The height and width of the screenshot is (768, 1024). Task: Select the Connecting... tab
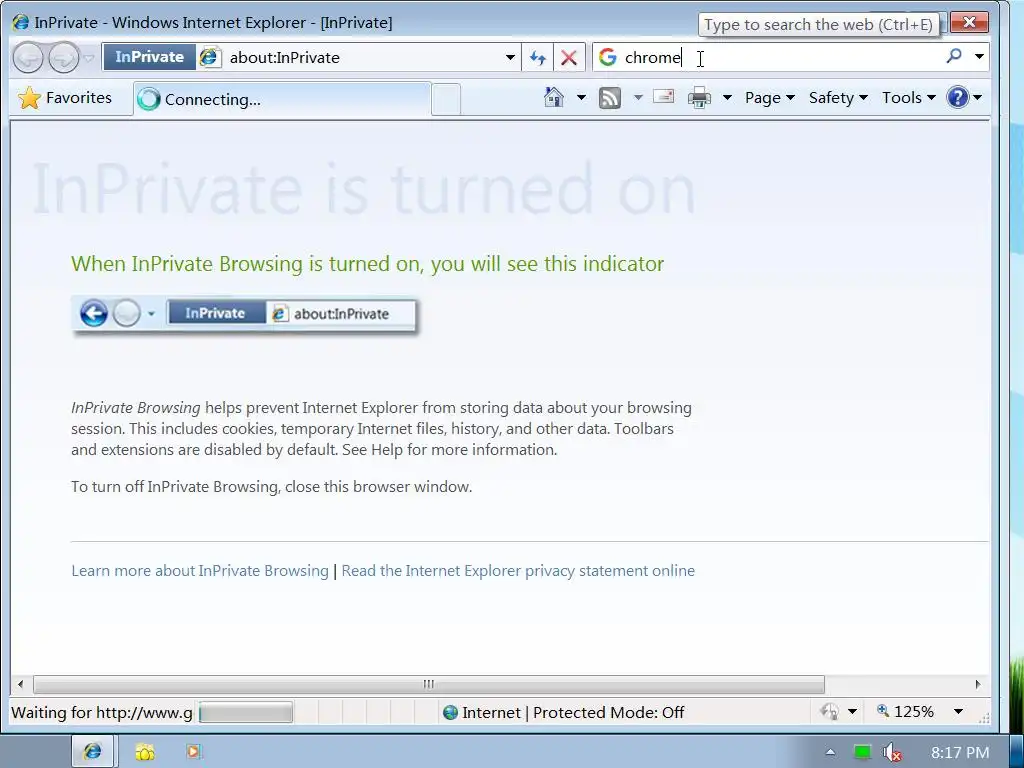click(282, 99)
